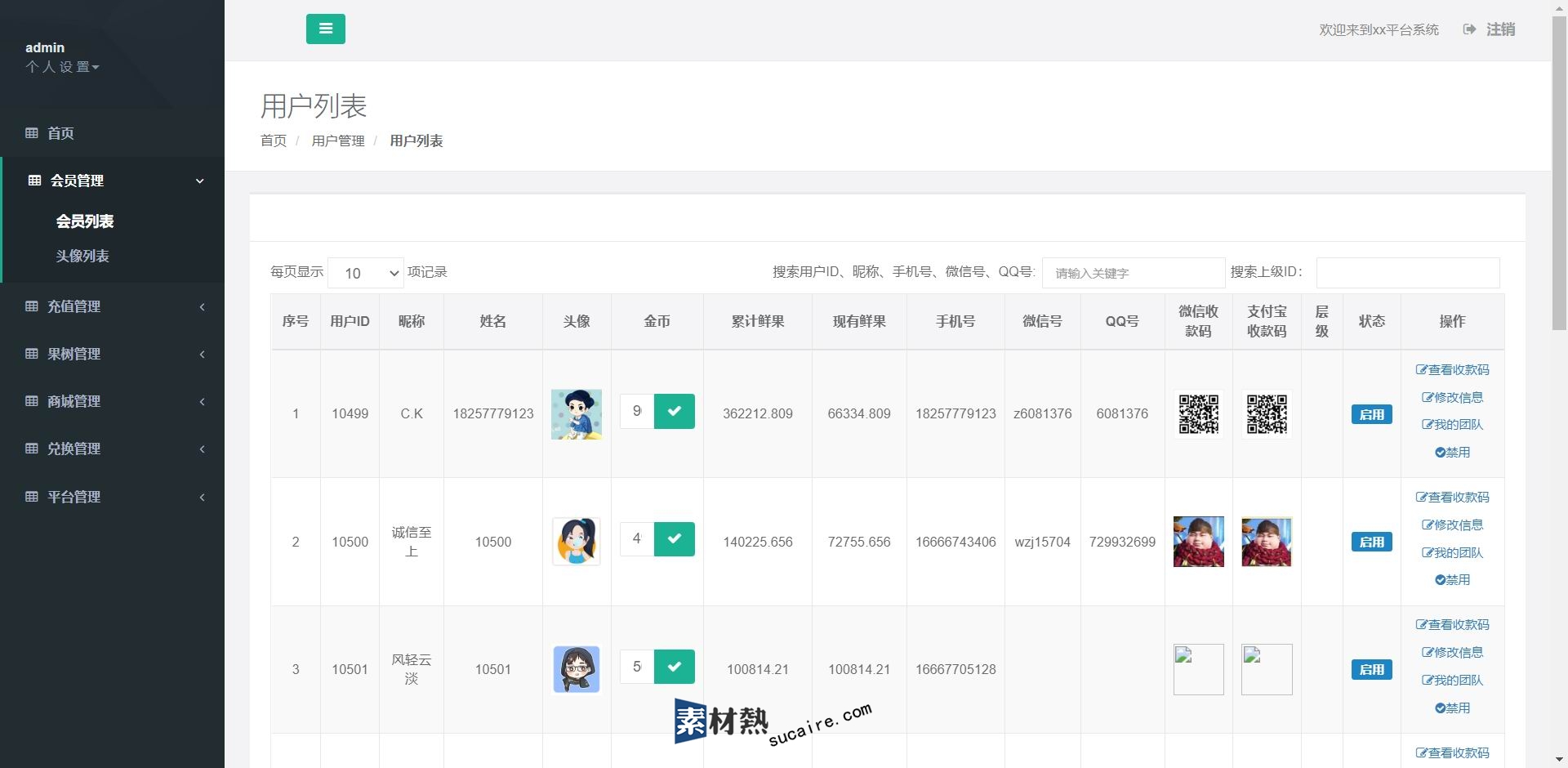Open Alipay QR code for user 10499
The width and height of the screenshot is (1568, 768).
click(x=1267, y=414)
